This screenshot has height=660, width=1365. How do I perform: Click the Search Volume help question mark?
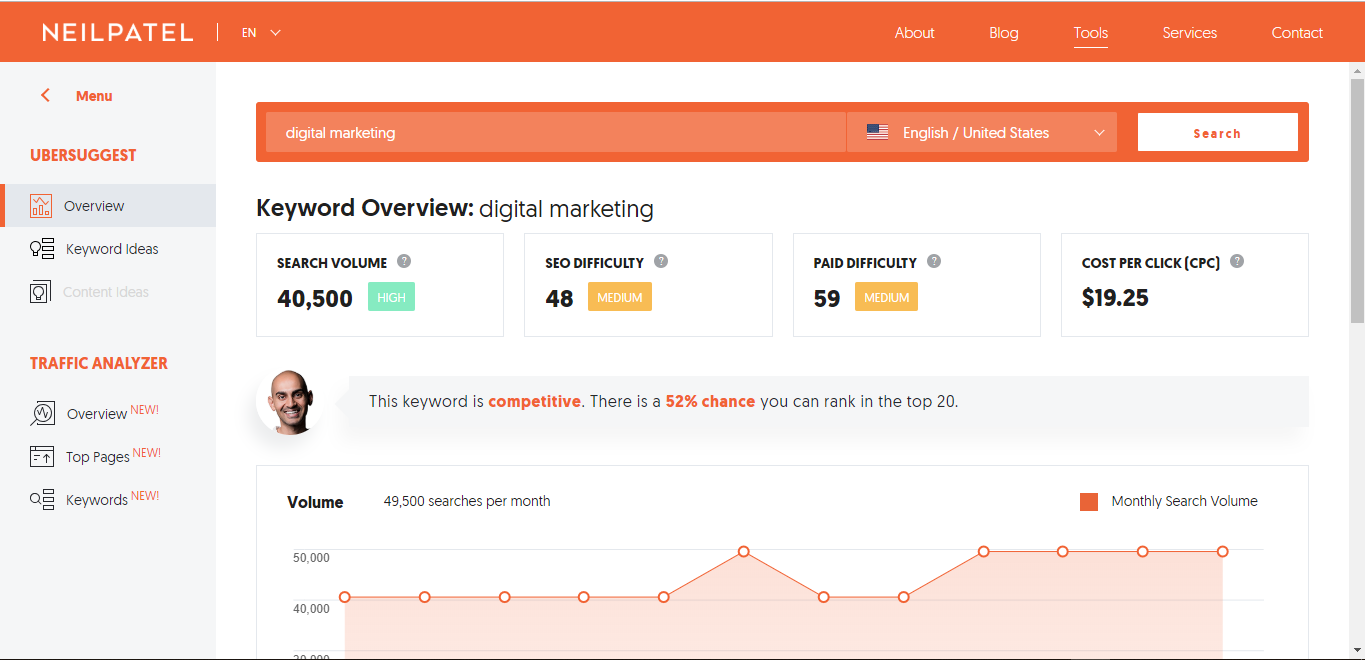(404, 261)
